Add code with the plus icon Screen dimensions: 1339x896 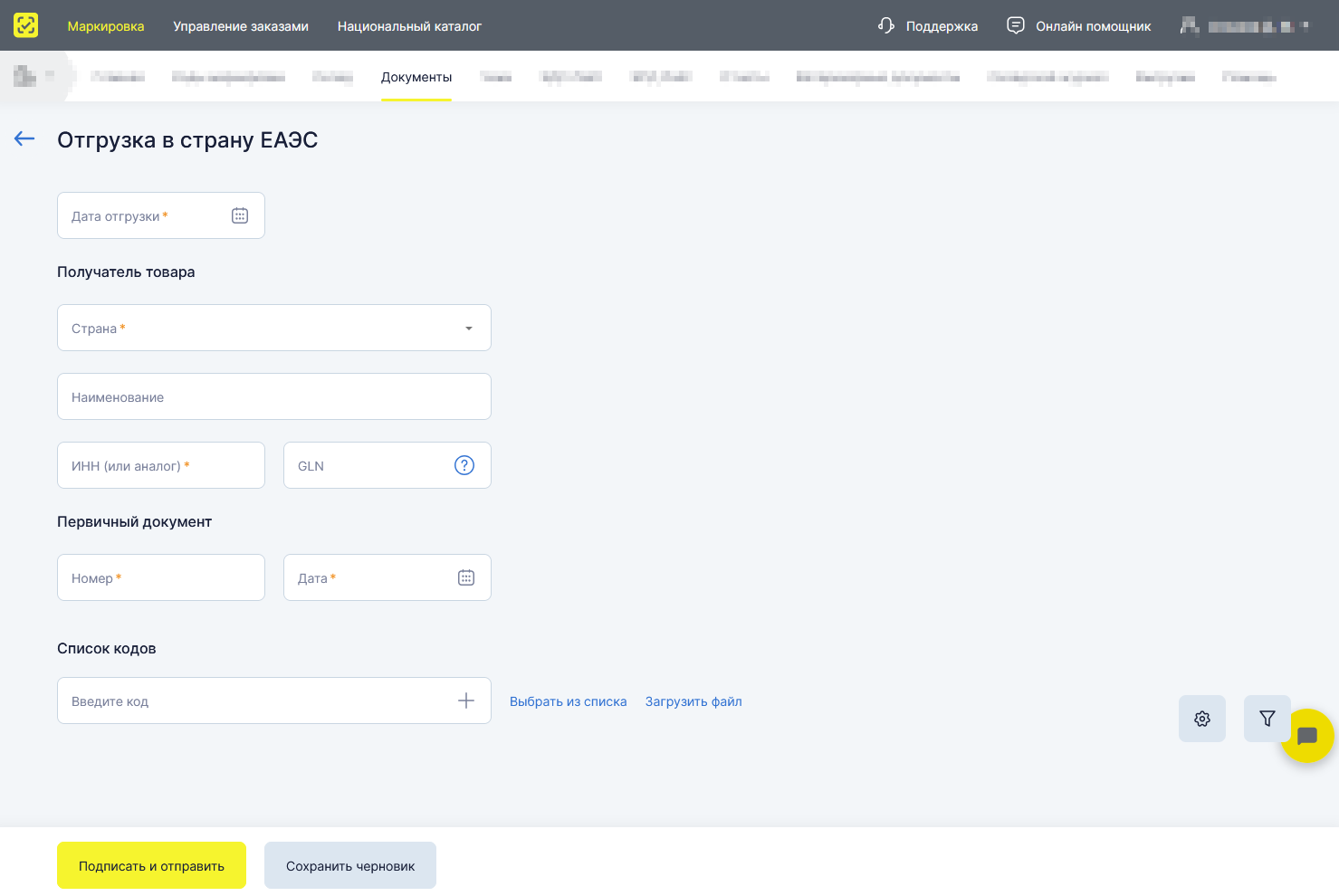466,701
